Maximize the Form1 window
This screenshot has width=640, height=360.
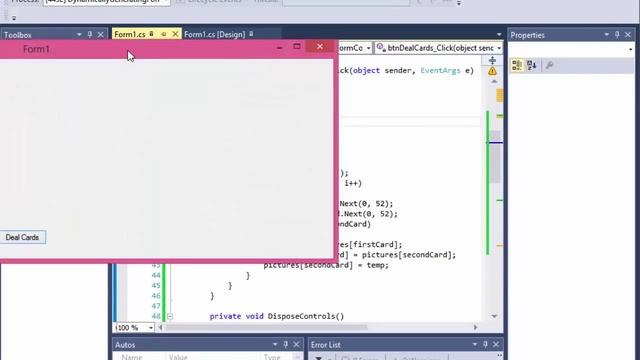point(297,47)
